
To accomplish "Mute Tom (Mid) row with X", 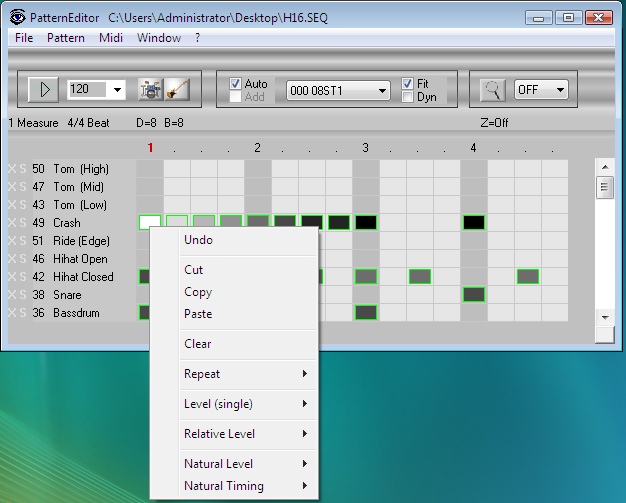I will point(12,187).
